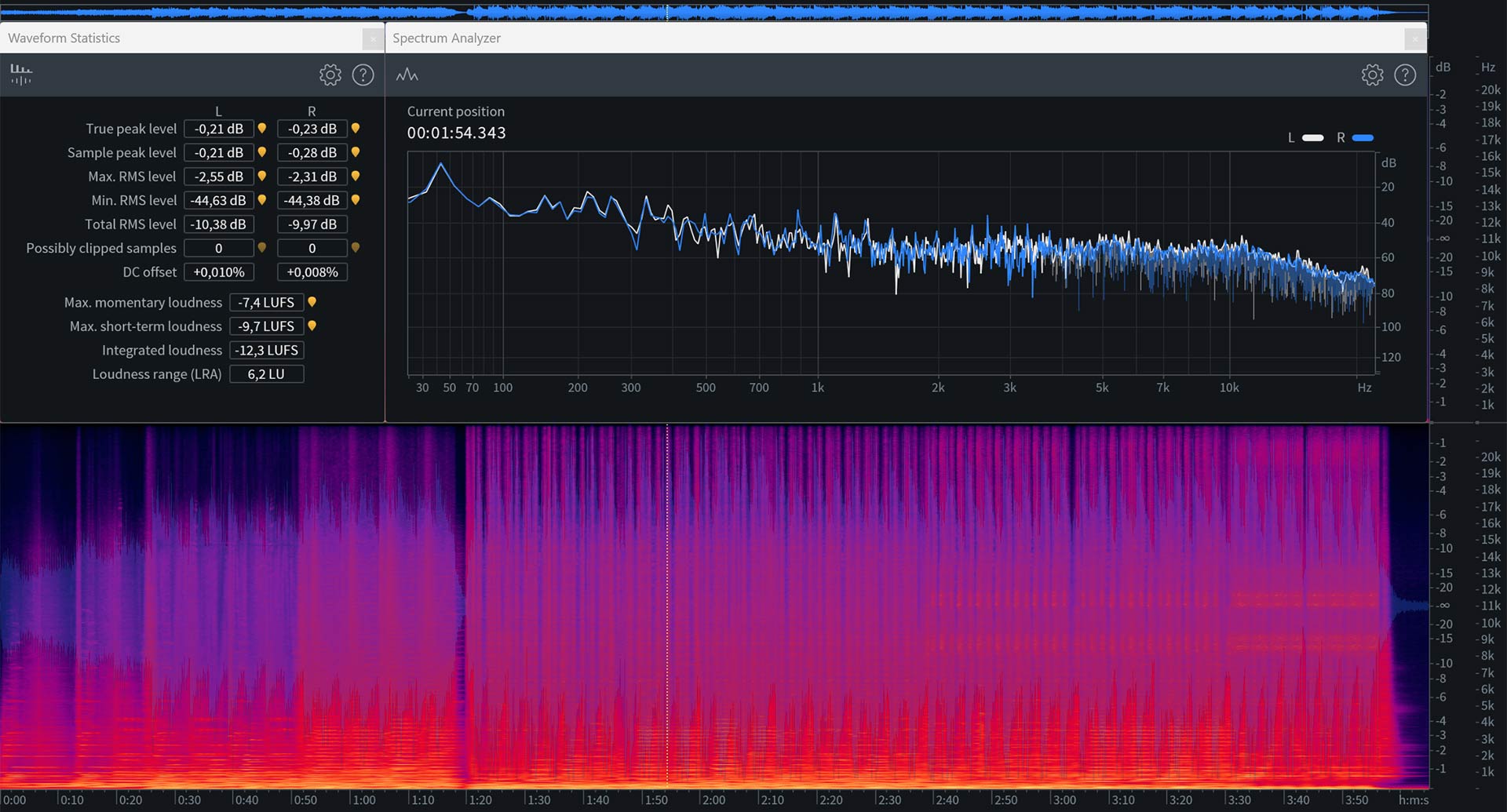Close the Spectrum Analyzer panel
Viewport: 1507px width, 812px height.
pos(1414,38)
